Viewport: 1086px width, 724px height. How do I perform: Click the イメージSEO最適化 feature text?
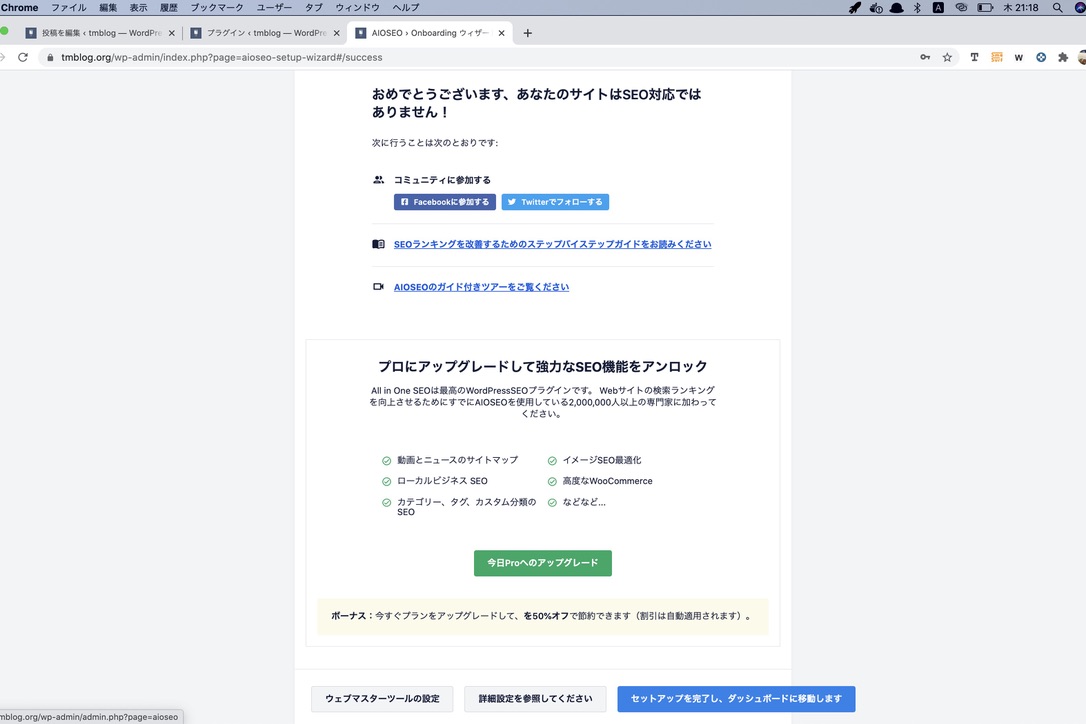point(602,460)
